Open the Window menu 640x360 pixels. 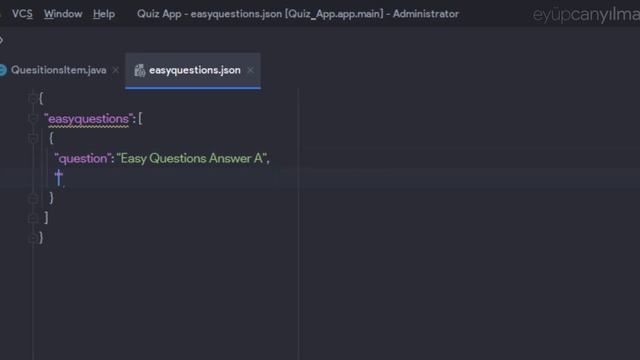point(63,14)
